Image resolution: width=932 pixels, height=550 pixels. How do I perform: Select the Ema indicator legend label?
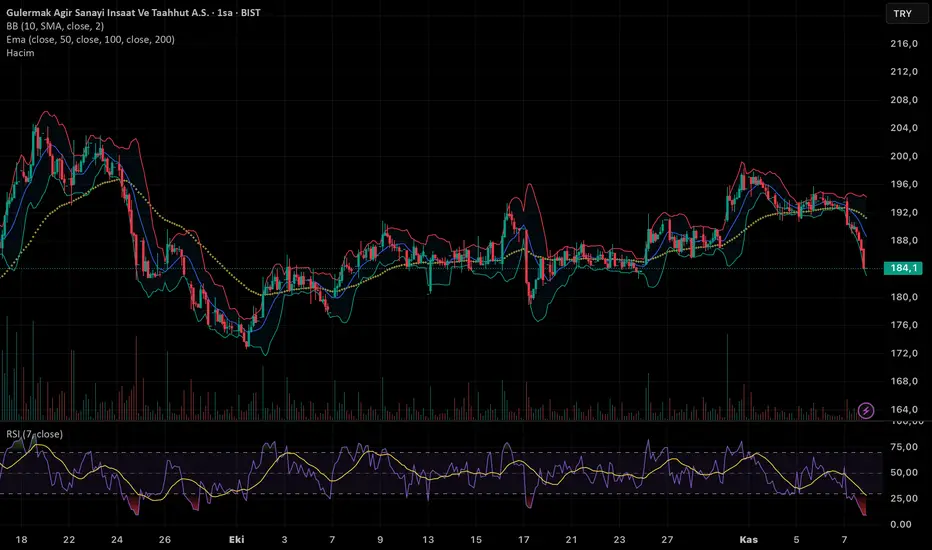(101, 38)
